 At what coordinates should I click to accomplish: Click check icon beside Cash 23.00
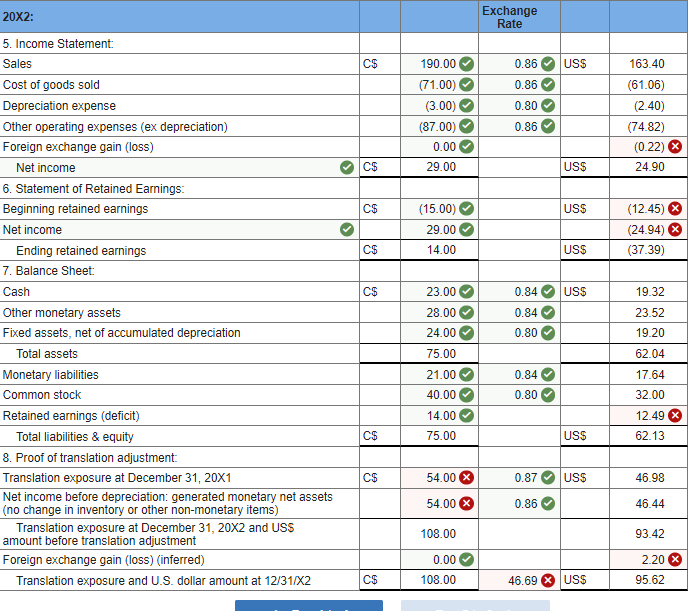466,292
